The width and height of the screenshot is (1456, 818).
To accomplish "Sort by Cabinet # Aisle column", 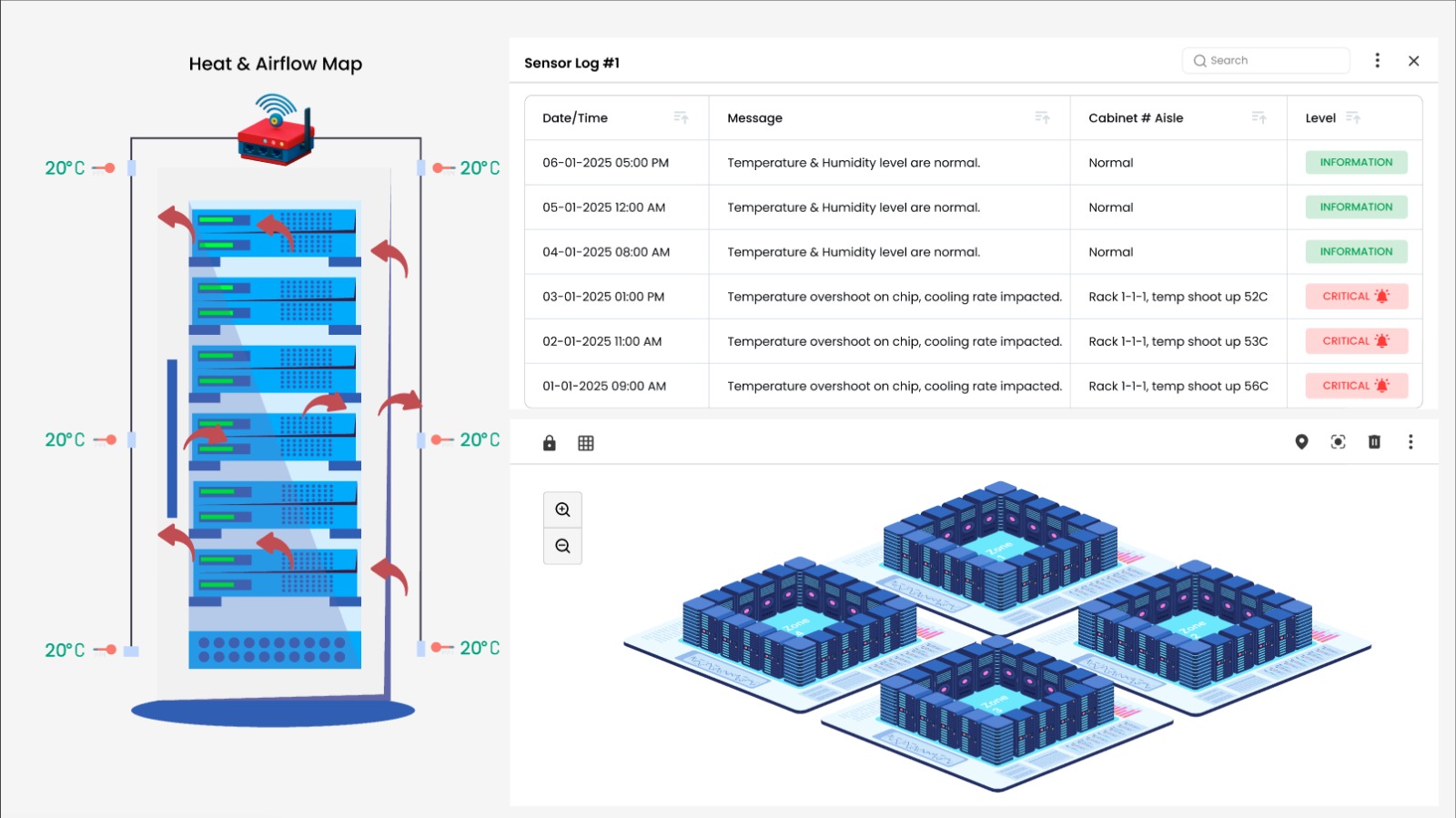I will 1259,117.
